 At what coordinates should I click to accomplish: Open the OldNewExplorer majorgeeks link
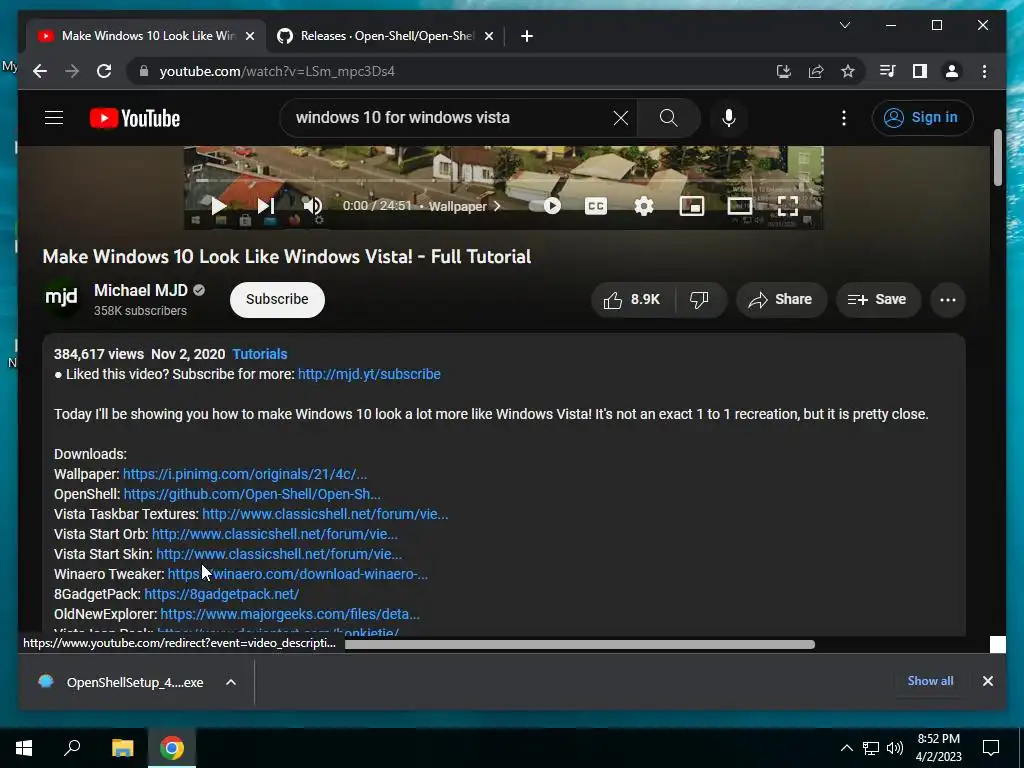(x=290, y=615)
